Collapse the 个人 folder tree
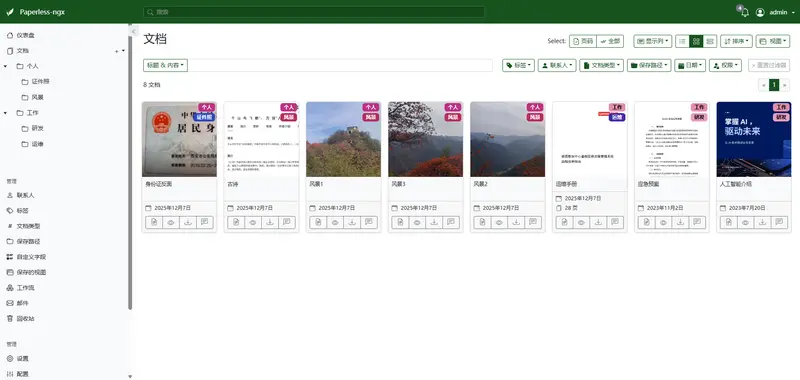 [5, 66]
